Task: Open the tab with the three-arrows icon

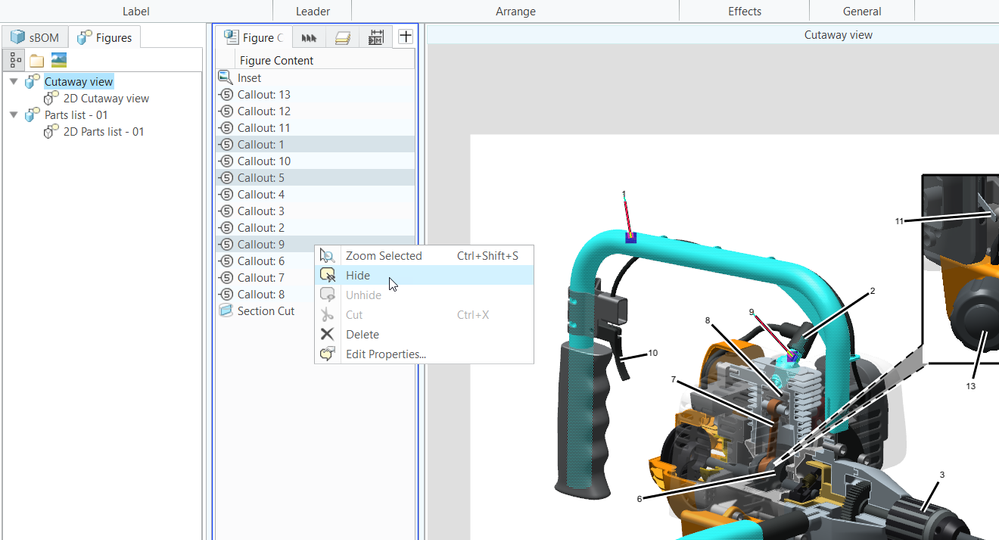Action: (x=309, y=38)
